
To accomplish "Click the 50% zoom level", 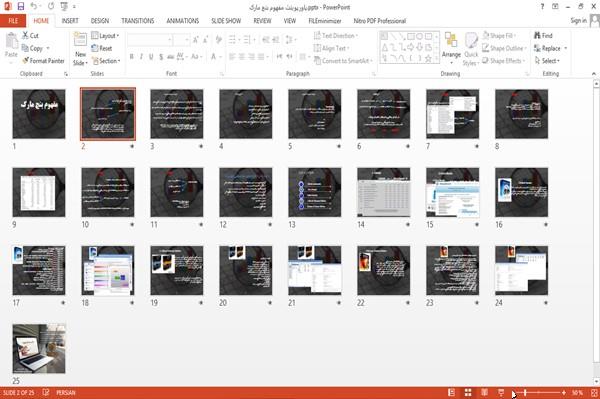I will (577, 392).
